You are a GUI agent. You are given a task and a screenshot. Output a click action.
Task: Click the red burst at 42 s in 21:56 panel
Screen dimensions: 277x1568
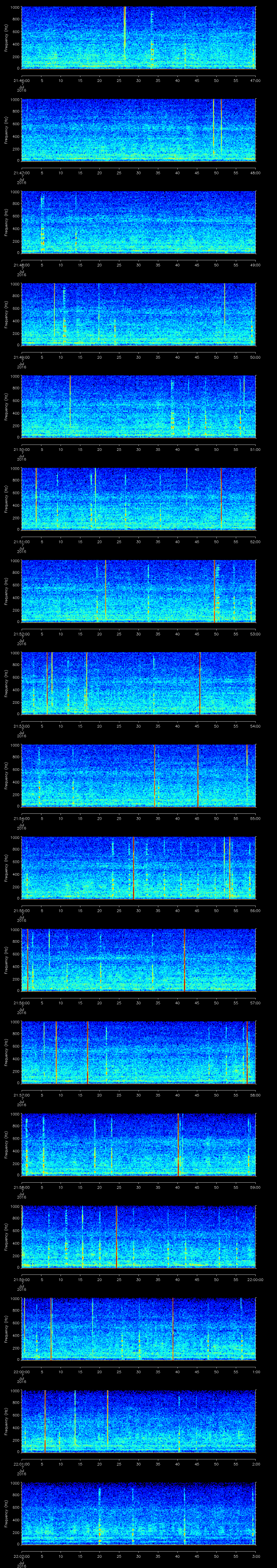pyautogui.click(x=184, y=960)
